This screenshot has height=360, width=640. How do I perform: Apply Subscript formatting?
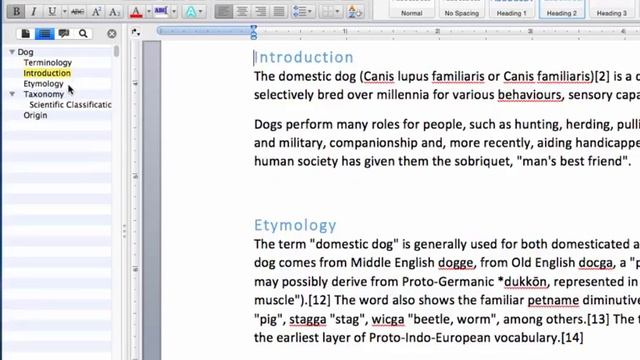coord(114,11)
